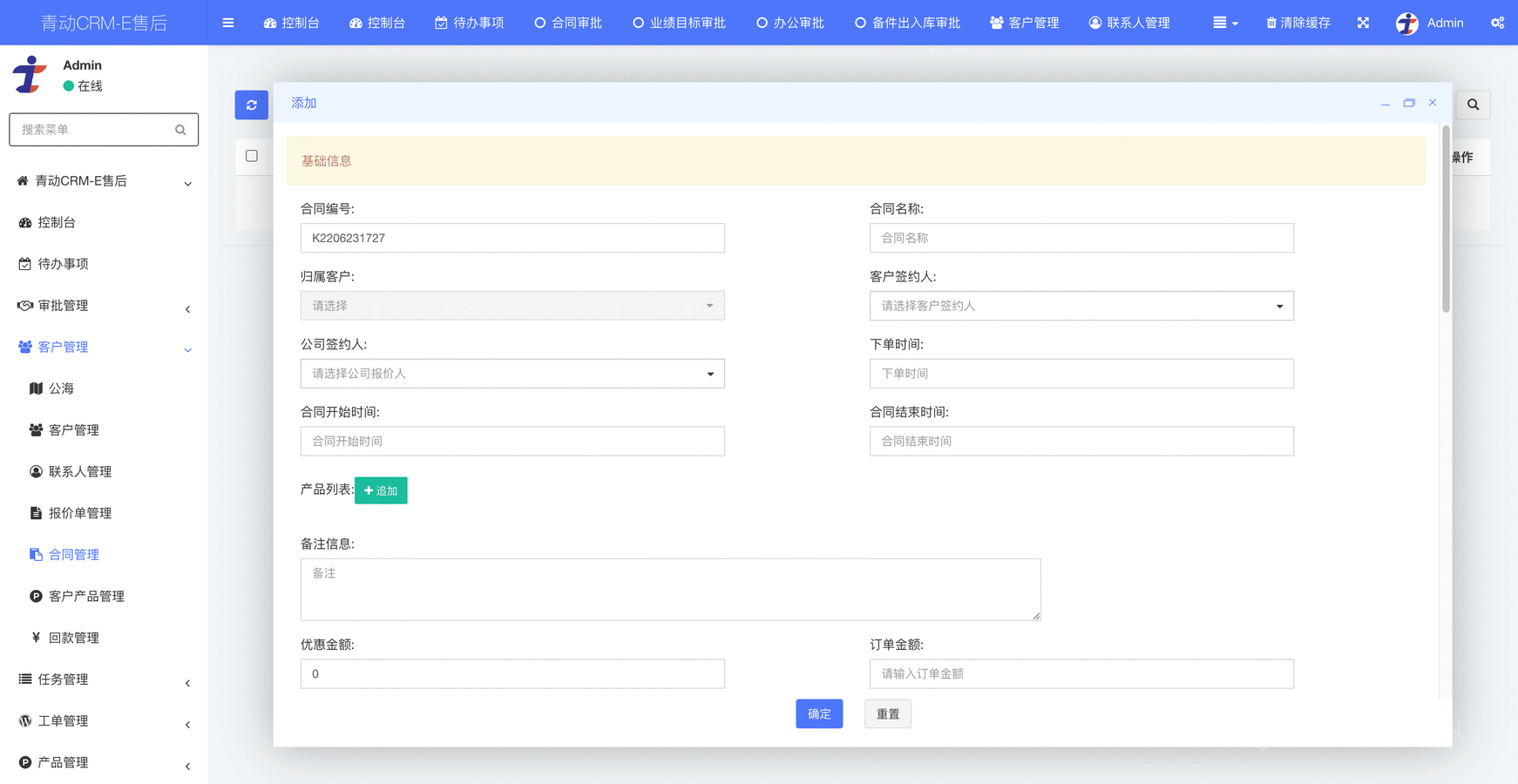The image size is (1518, 784).
Task: Open settings gears icon at top right
Action: 1497,23
